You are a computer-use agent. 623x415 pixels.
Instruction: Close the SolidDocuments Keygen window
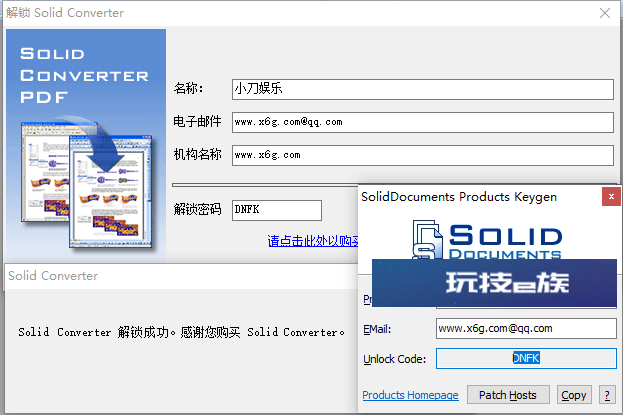(611, 196)
